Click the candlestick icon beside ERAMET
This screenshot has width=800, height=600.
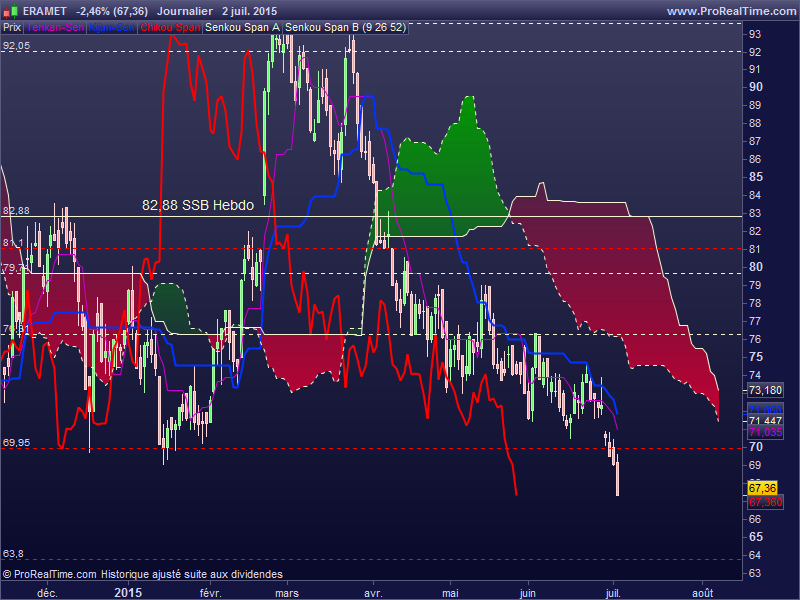10,11
